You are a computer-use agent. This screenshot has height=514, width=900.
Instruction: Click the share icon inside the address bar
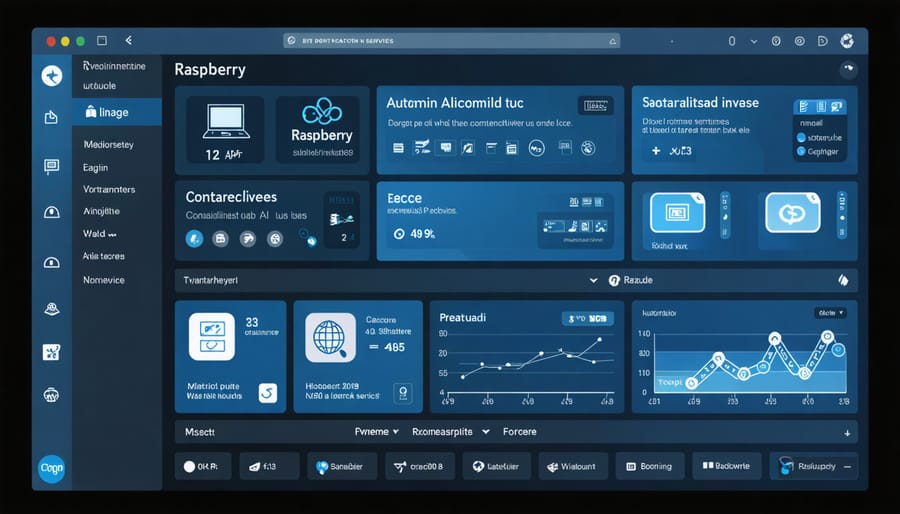[x=612, y=41]
